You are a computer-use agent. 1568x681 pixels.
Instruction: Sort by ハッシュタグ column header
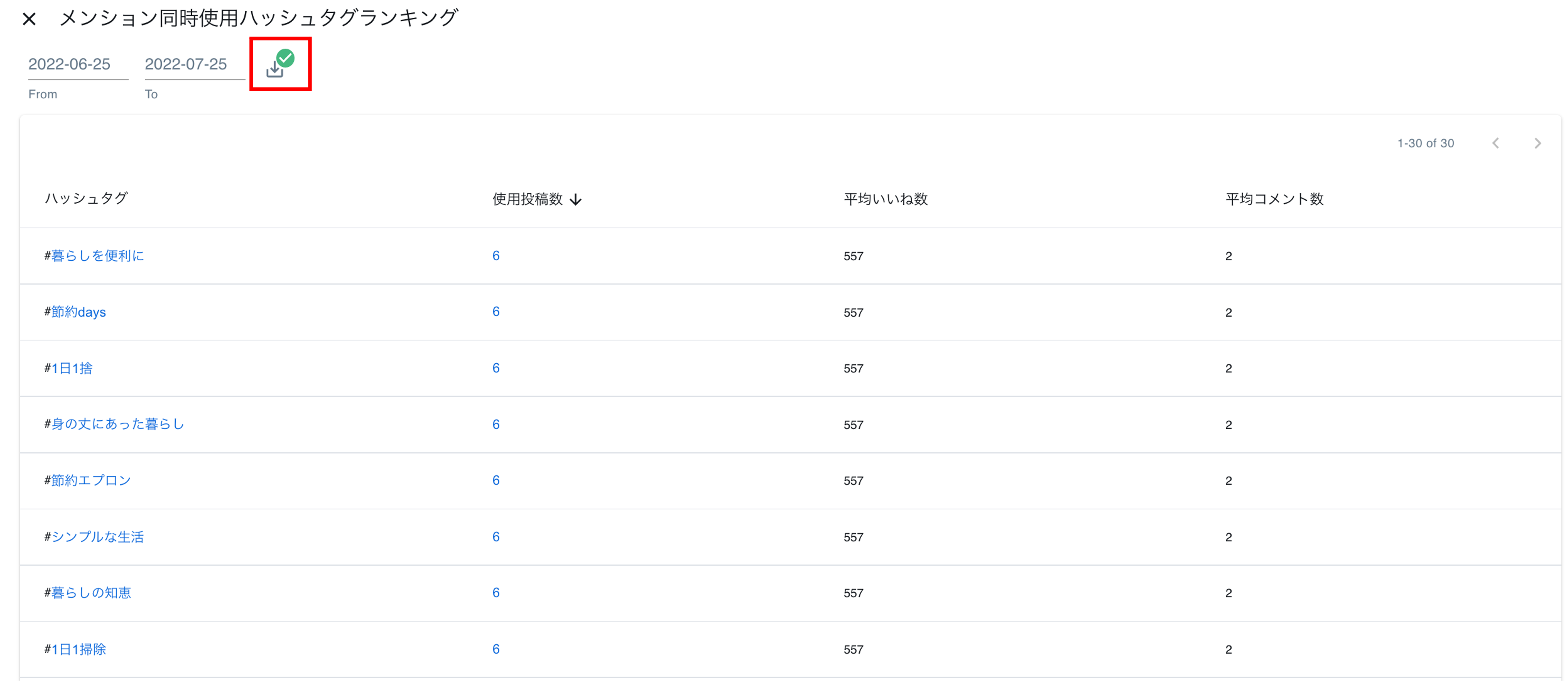tap(86, 198)
